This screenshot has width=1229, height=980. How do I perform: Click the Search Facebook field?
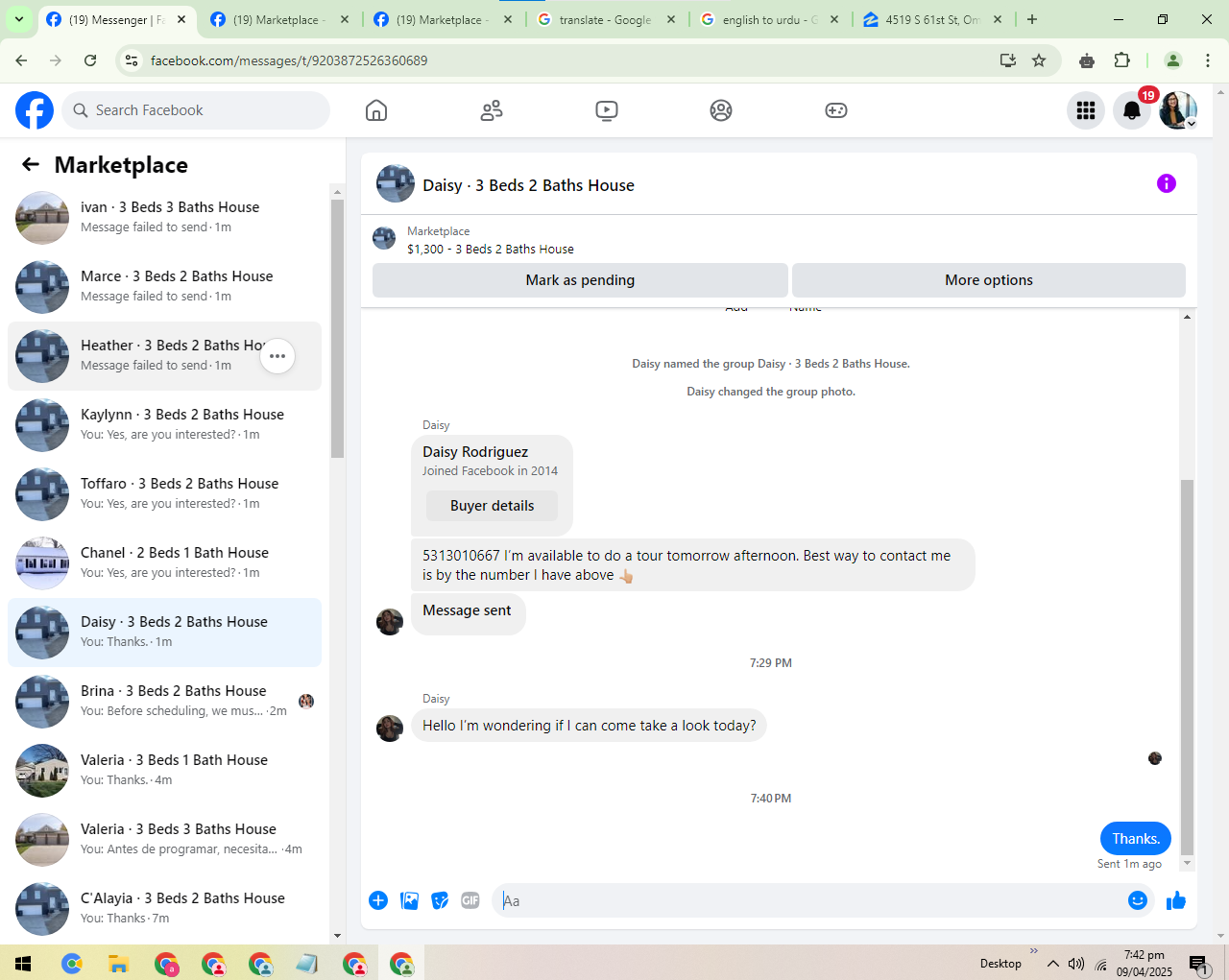(x=196, y=110)
